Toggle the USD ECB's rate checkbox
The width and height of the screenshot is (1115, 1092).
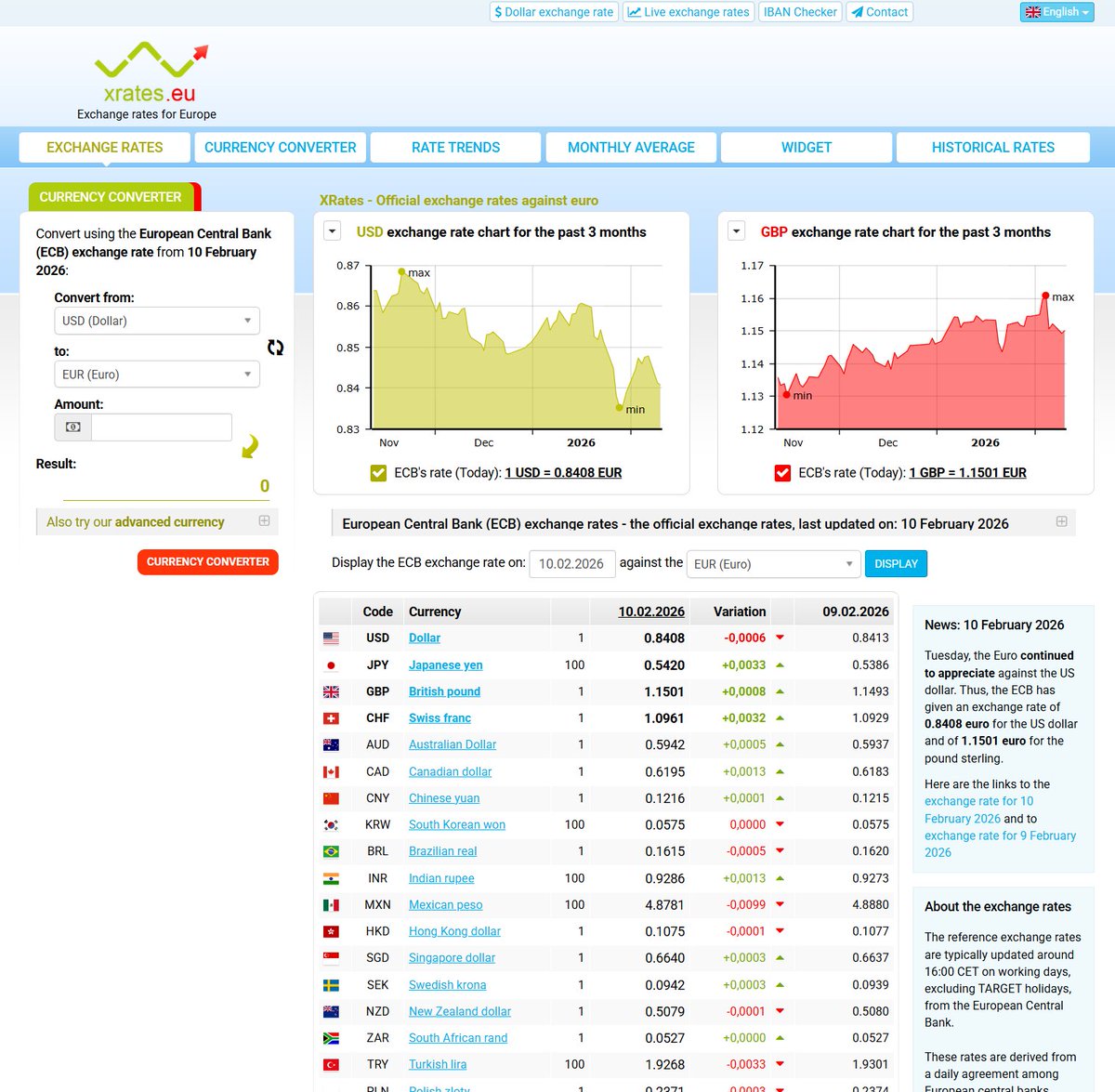[378, 473]
